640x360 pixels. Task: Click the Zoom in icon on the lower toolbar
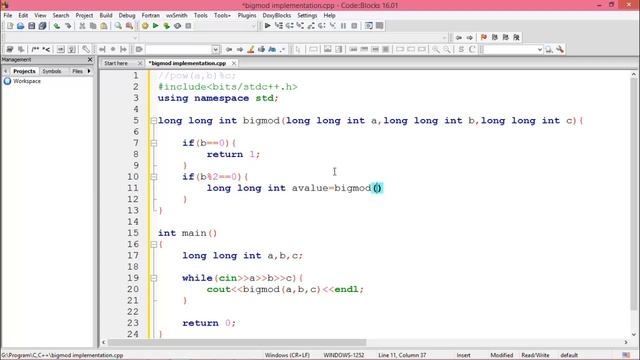pyautogui.click(x=436, y=49)
